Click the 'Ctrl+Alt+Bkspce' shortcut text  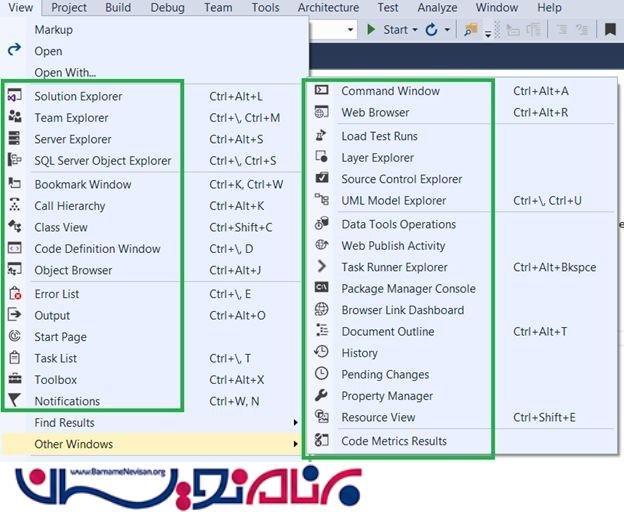tap(555, 267)
